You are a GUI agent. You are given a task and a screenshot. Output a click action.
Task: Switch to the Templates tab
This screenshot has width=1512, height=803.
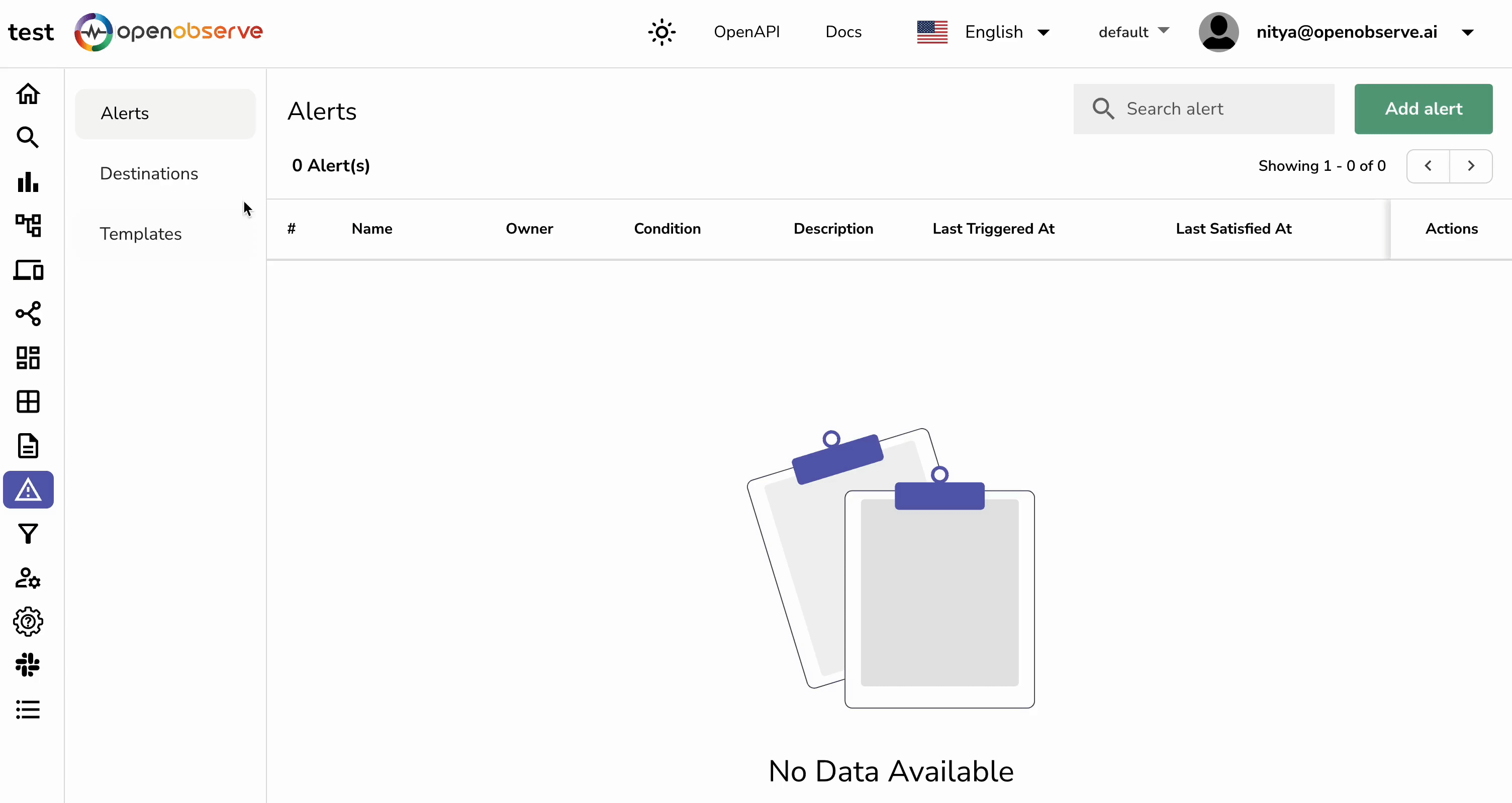(141, 233)
